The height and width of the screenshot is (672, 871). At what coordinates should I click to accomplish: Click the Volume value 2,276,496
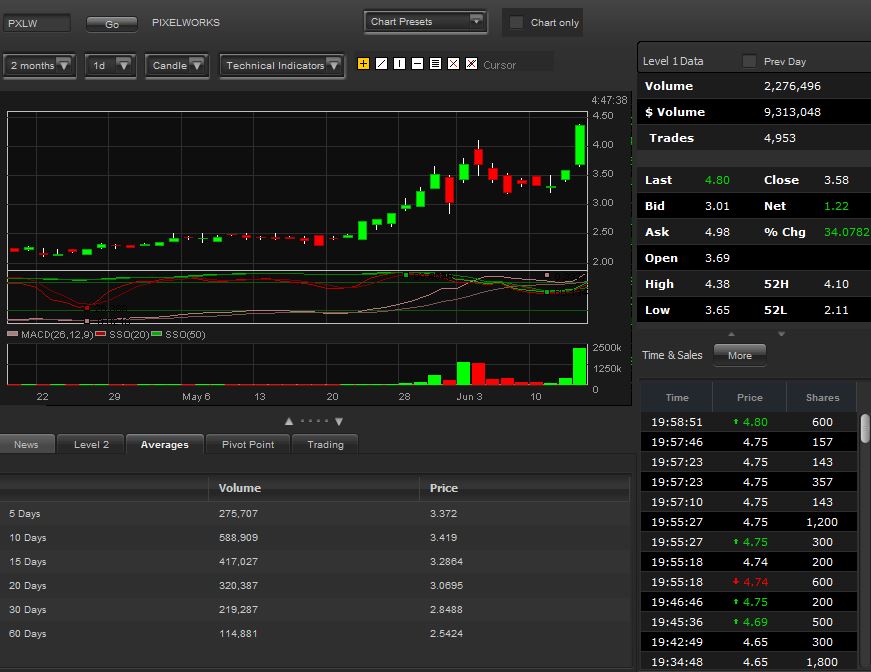coord(792,86)
